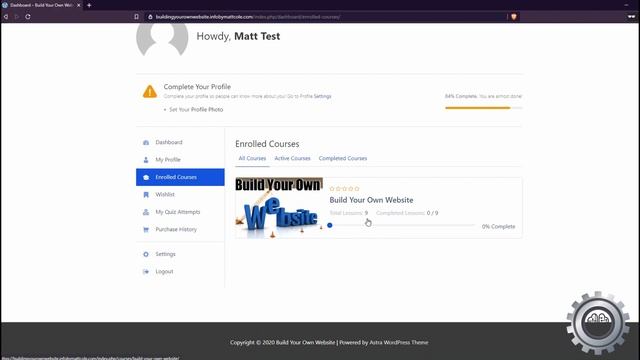
Task: Switch to All Courses tab
Action: (x=252, y=158)
